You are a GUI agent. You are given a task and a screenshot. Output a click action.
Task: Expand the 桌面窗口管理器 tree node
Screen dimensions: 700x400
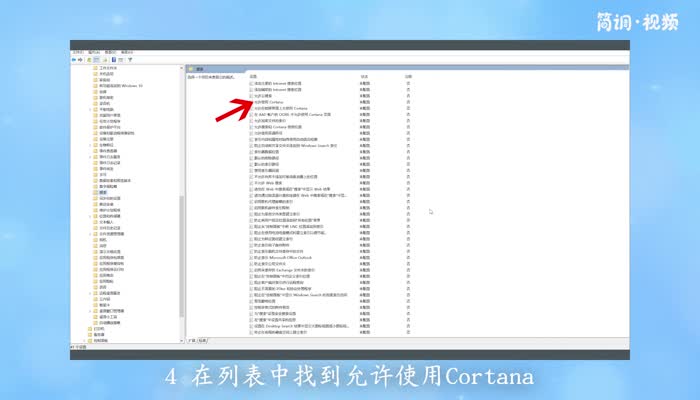click(x=90, y=311)
